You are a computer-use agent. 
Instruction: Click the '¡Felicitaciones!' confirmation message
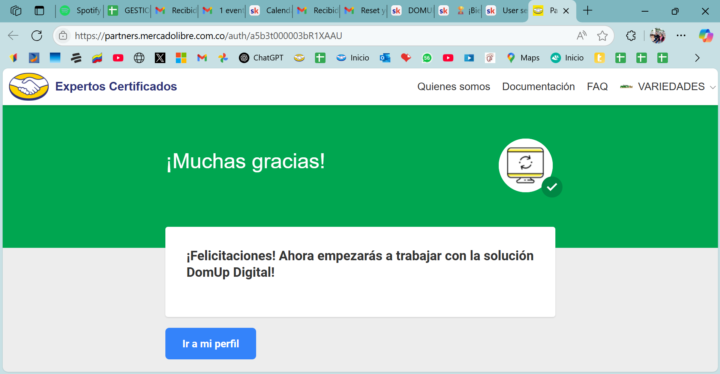[360, 264]
